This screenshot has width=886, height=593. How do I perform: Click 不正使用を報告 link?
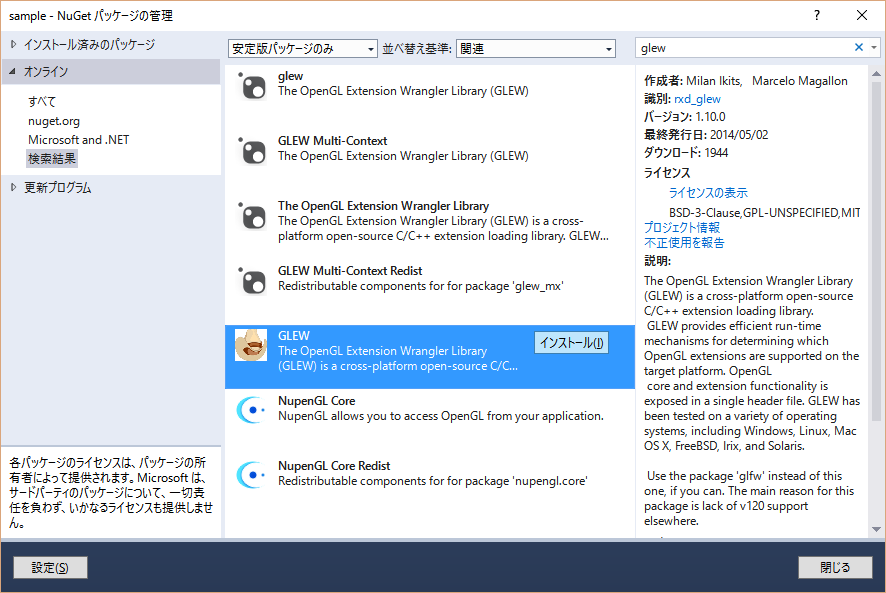(x=684, y=243)
